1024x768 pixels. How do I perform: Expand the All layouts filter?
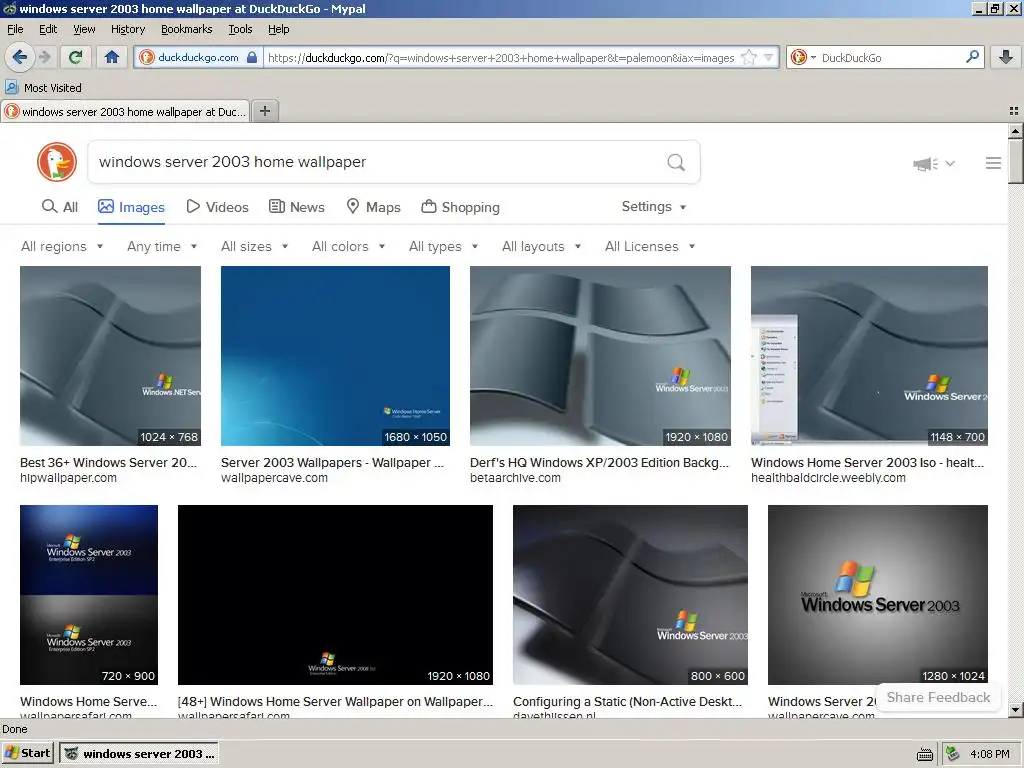click(x=541, y=246)
